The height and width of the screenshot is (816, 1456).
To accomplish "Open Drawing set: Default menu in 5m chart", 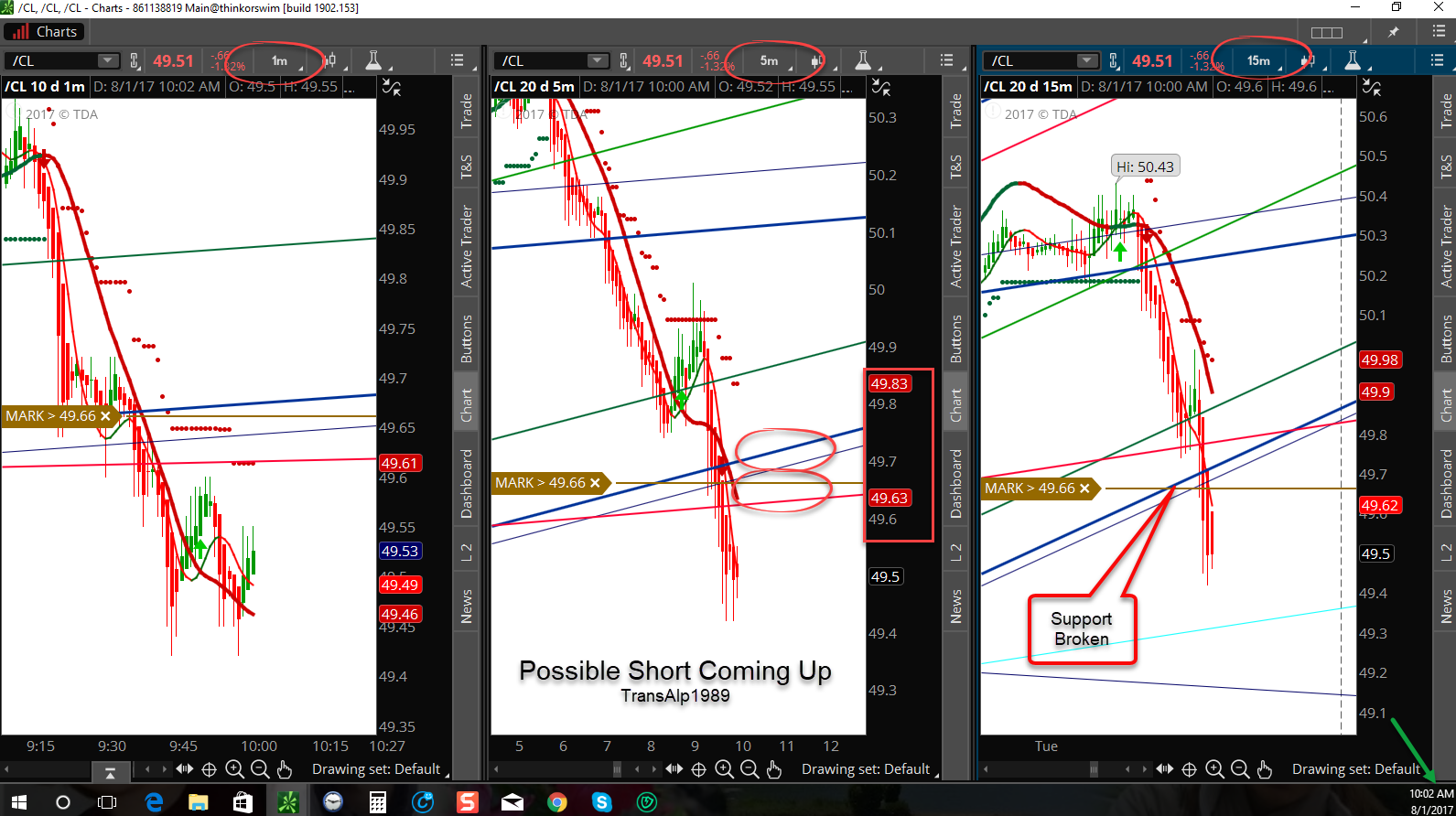I will 867,769.
